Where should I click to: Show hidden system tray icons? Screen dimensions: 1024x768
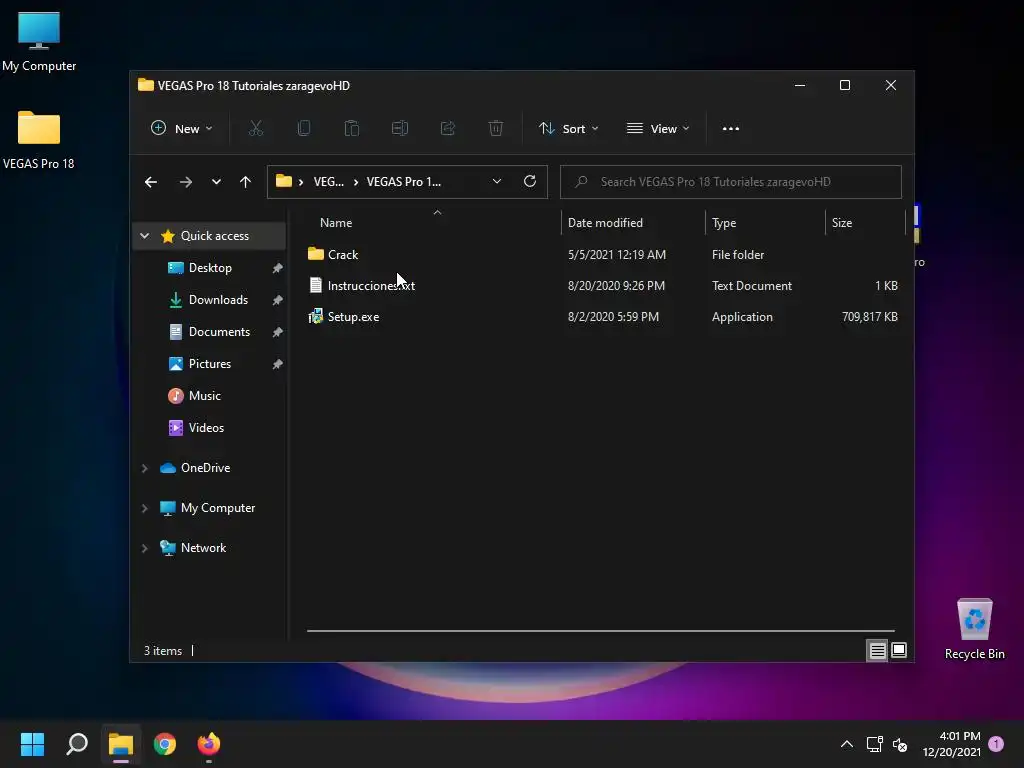coord(846,744)
